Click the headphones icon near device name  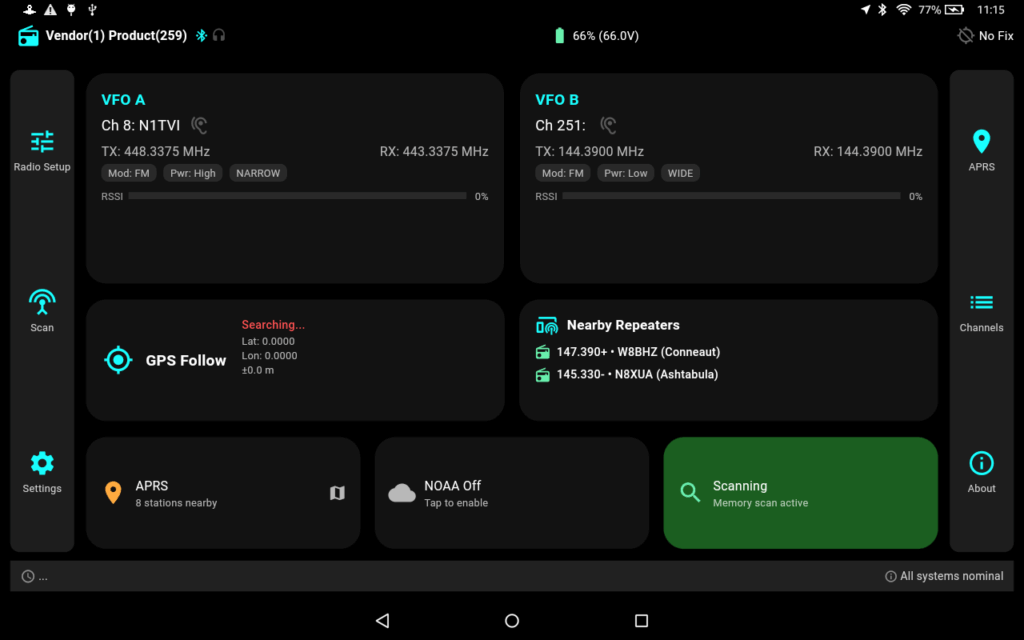pyautogui.click(x=219, y=35)
